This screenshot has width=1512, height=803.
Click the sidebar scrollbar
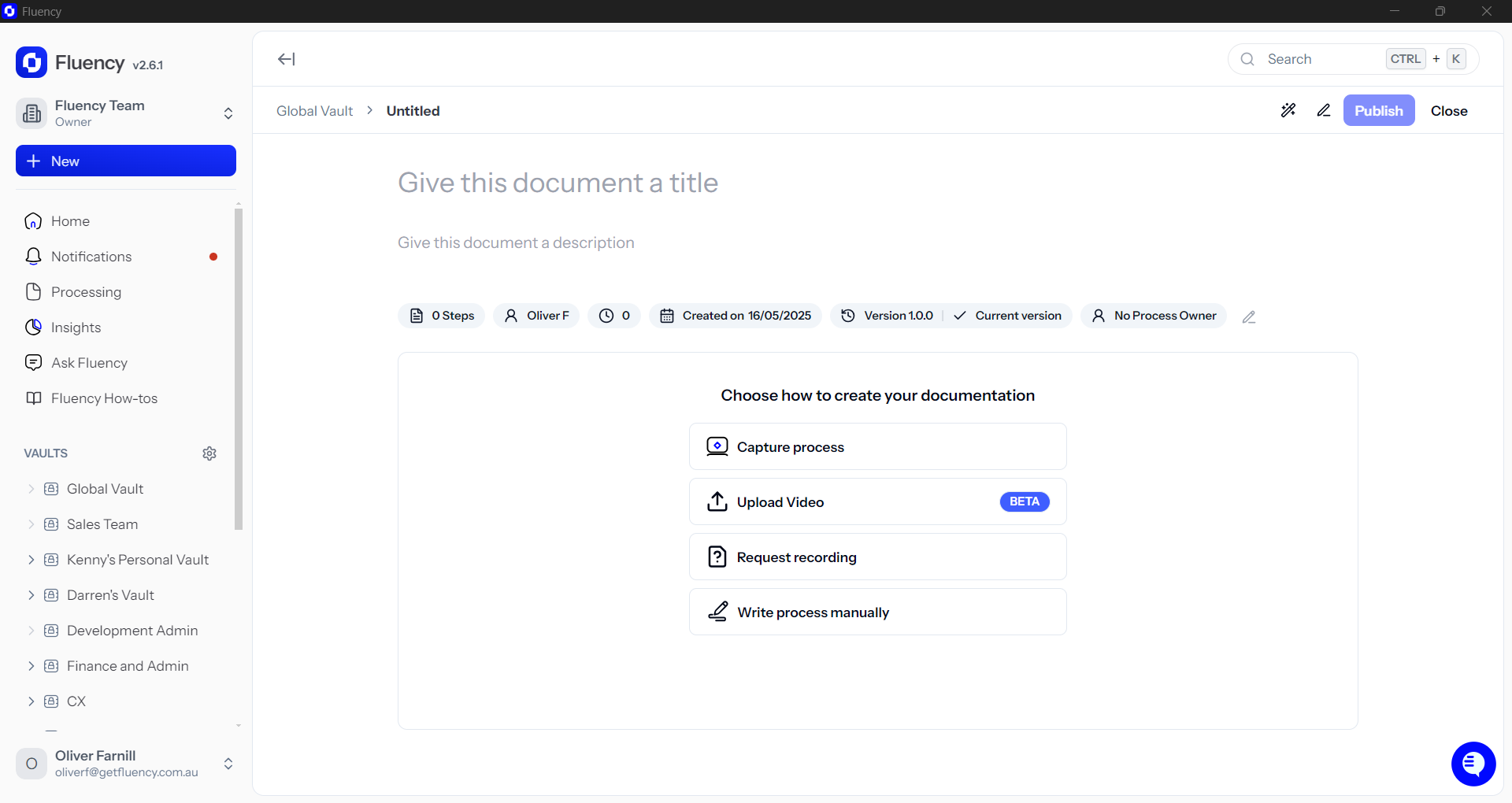coord(239,369)
